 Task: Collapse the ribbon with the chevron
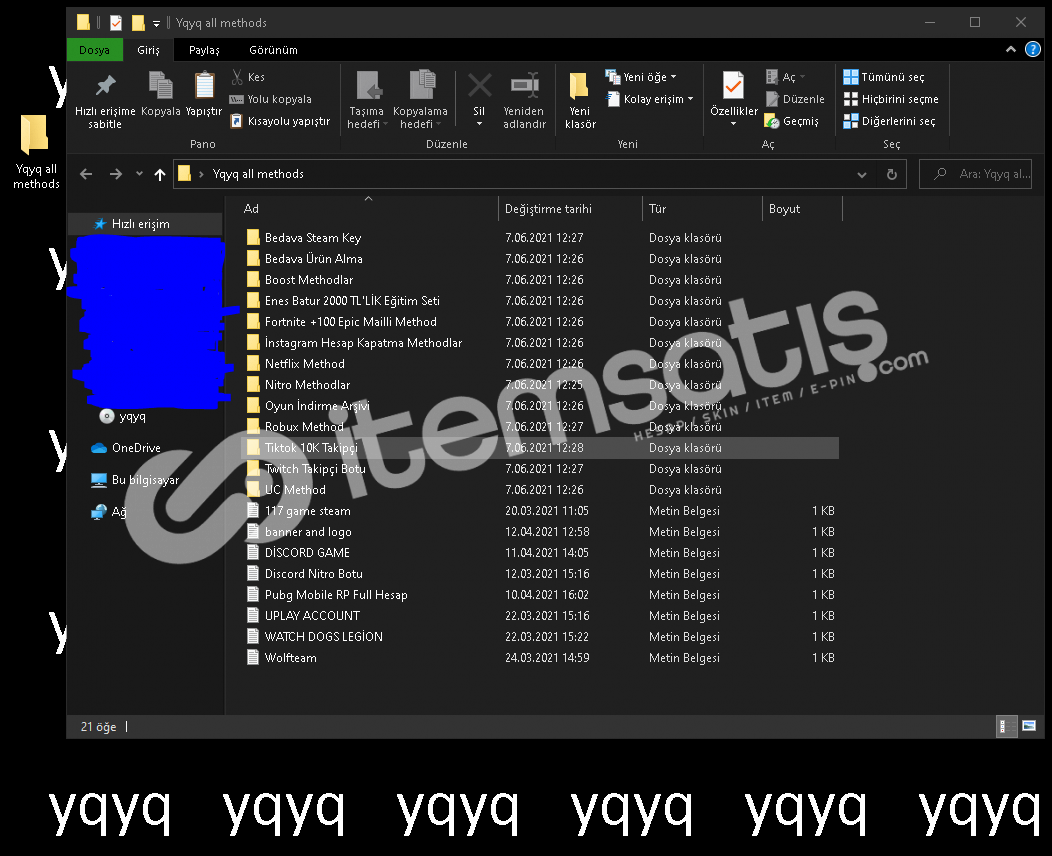click(x=1011, y=49)
